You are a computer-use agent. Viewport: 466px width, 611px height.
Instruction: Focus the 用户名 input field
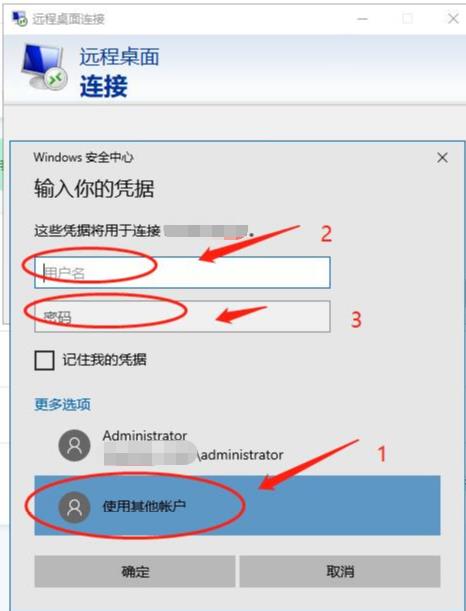182,272
